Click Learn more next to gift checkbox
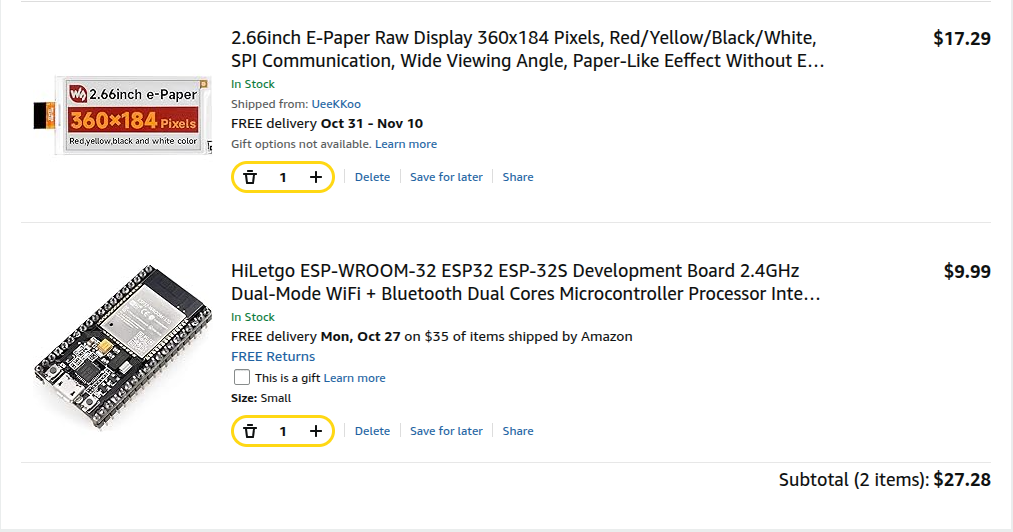Image resolution: width=1013 pixels, height=532 pixels. (354, 378)
